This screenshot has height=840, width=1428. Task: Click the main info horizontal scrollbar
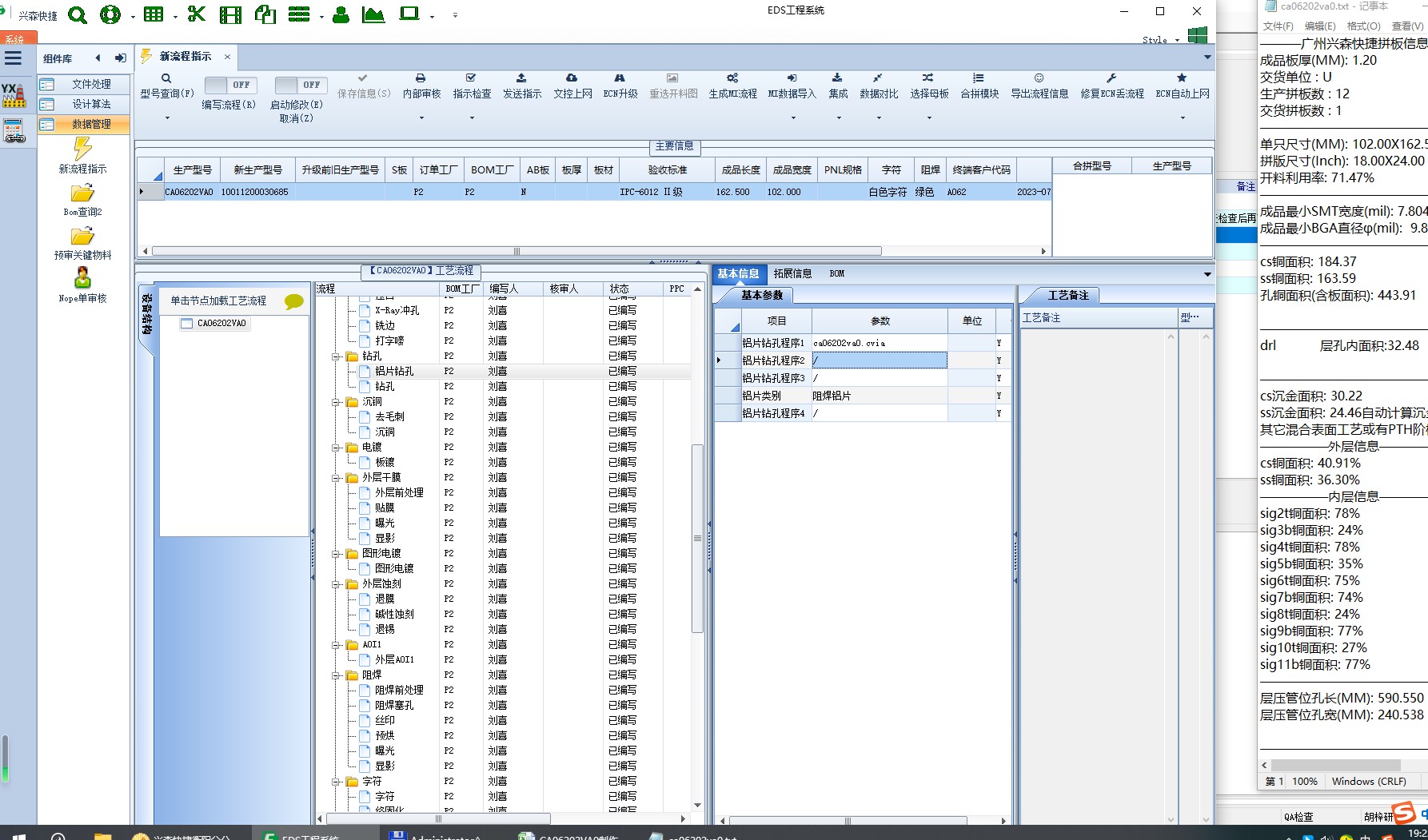click(x=517, y=251)
